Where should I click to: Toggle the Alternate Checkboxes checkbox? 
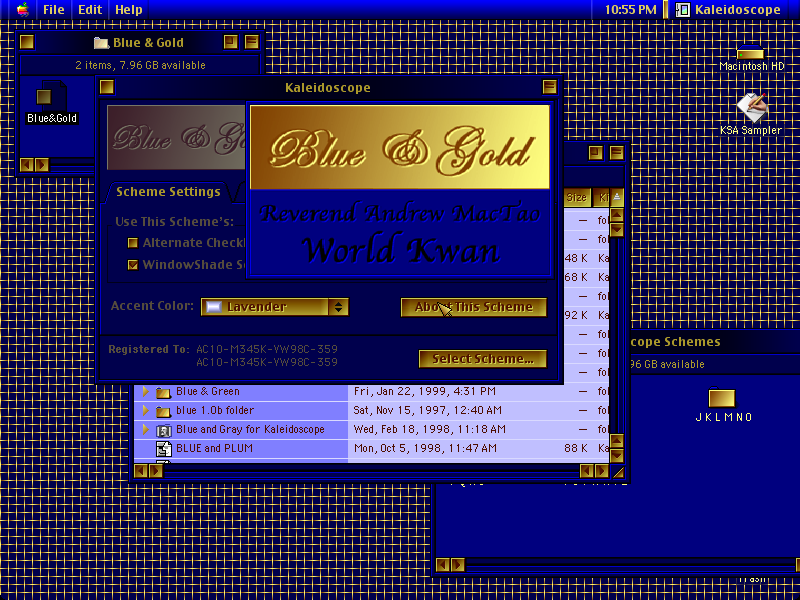[x=133, y=243]
